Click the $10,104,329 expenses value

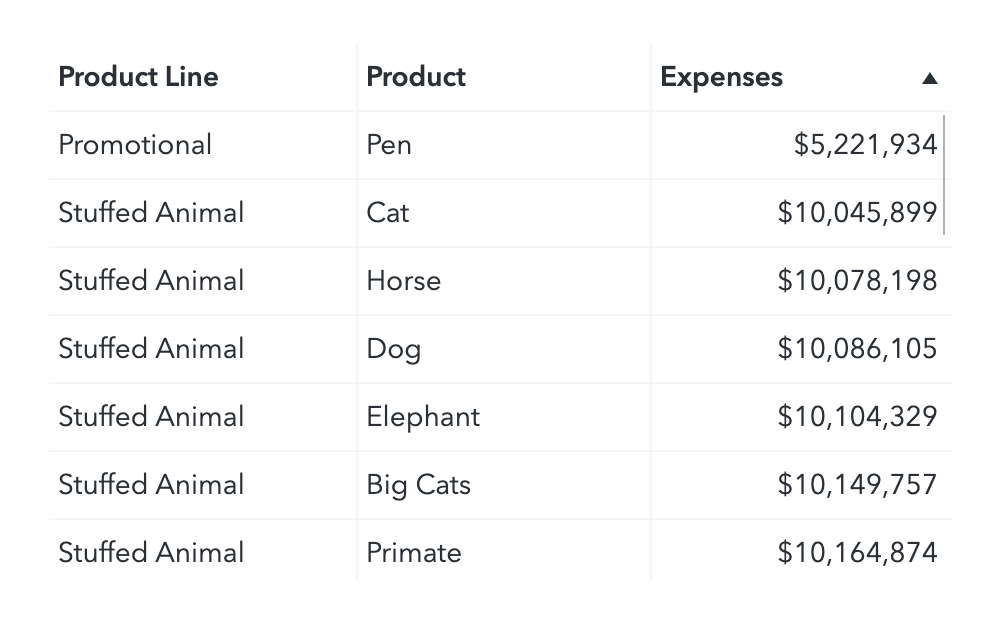point(857,417)
